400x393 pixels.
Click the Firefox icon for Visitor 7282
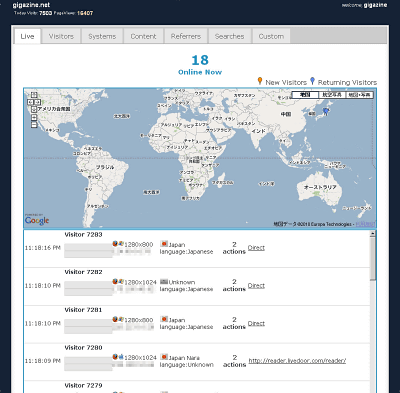pos(115,281)
